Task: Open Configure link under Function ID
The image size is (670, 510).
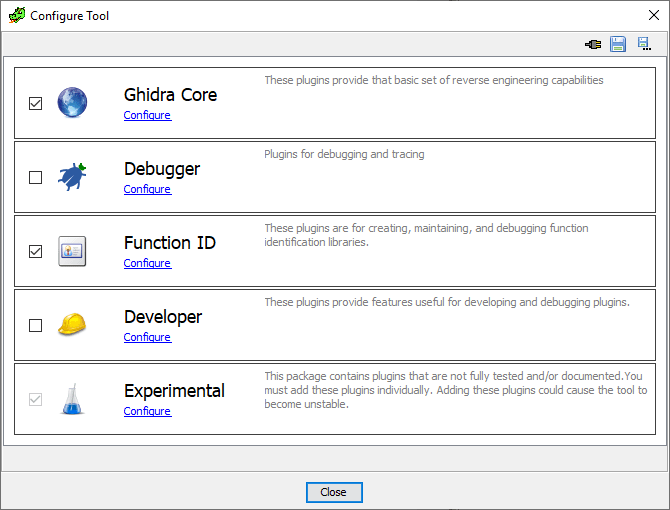Action: pyautogui.click(x=147, y=263)
